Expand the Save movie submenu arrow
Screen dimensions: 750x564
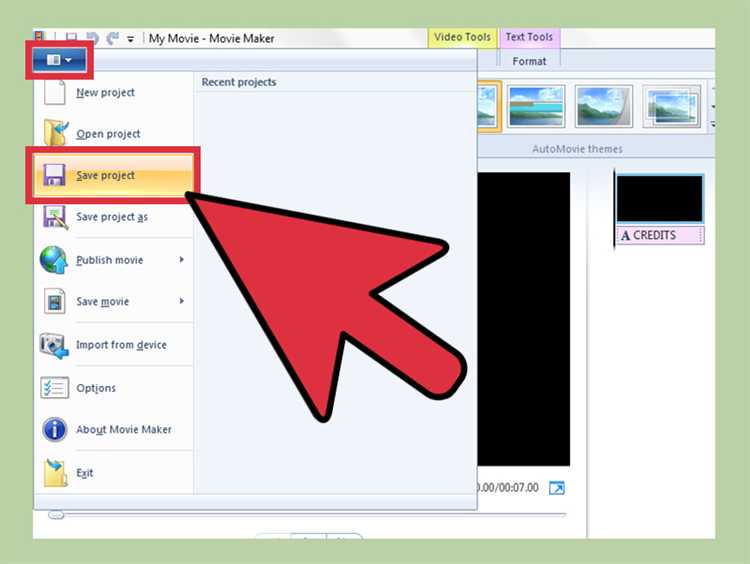[x=182, y=301]
